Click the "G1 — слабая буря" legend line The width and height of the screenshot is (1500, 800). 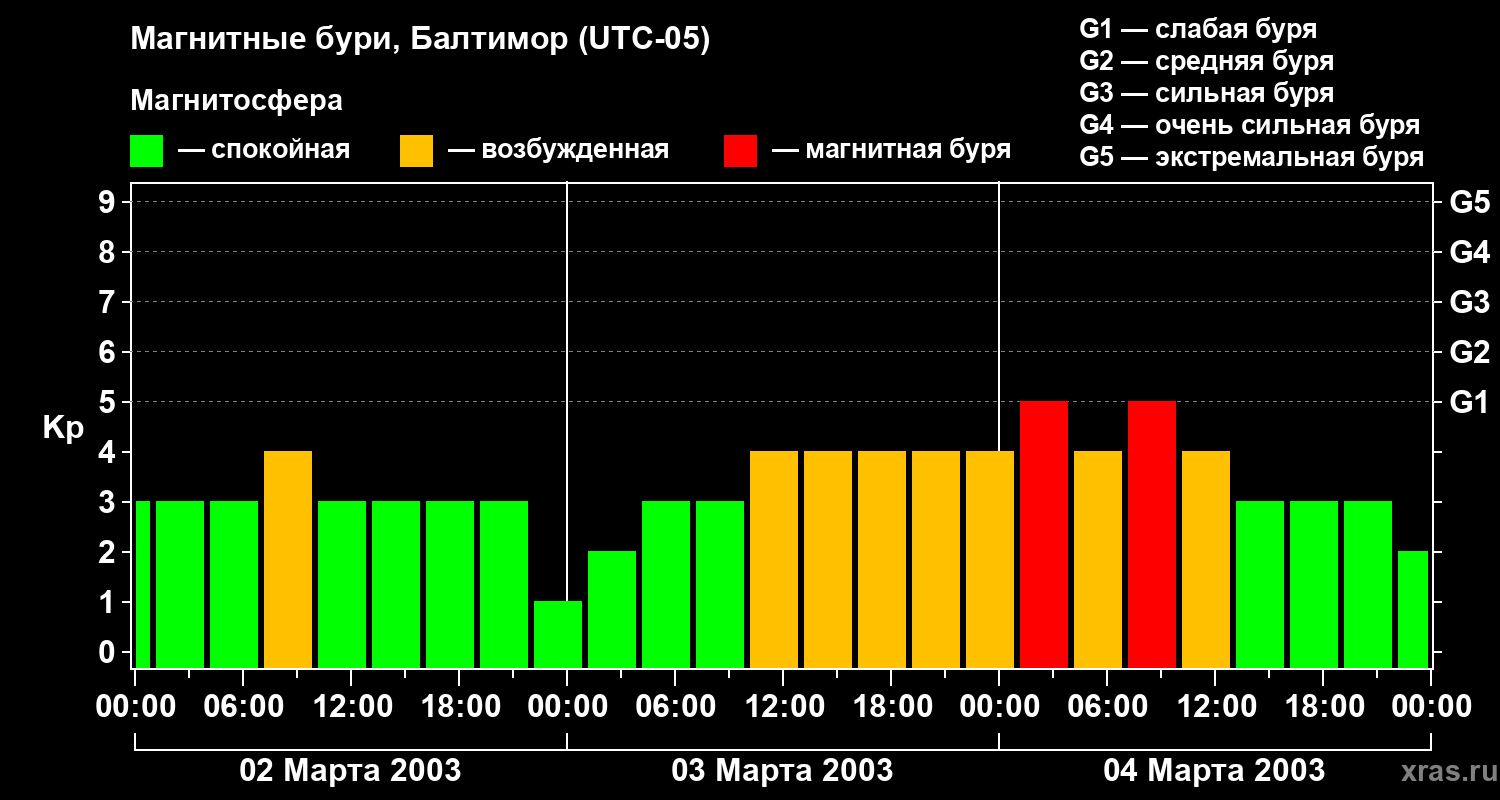tap(1198, 29)
